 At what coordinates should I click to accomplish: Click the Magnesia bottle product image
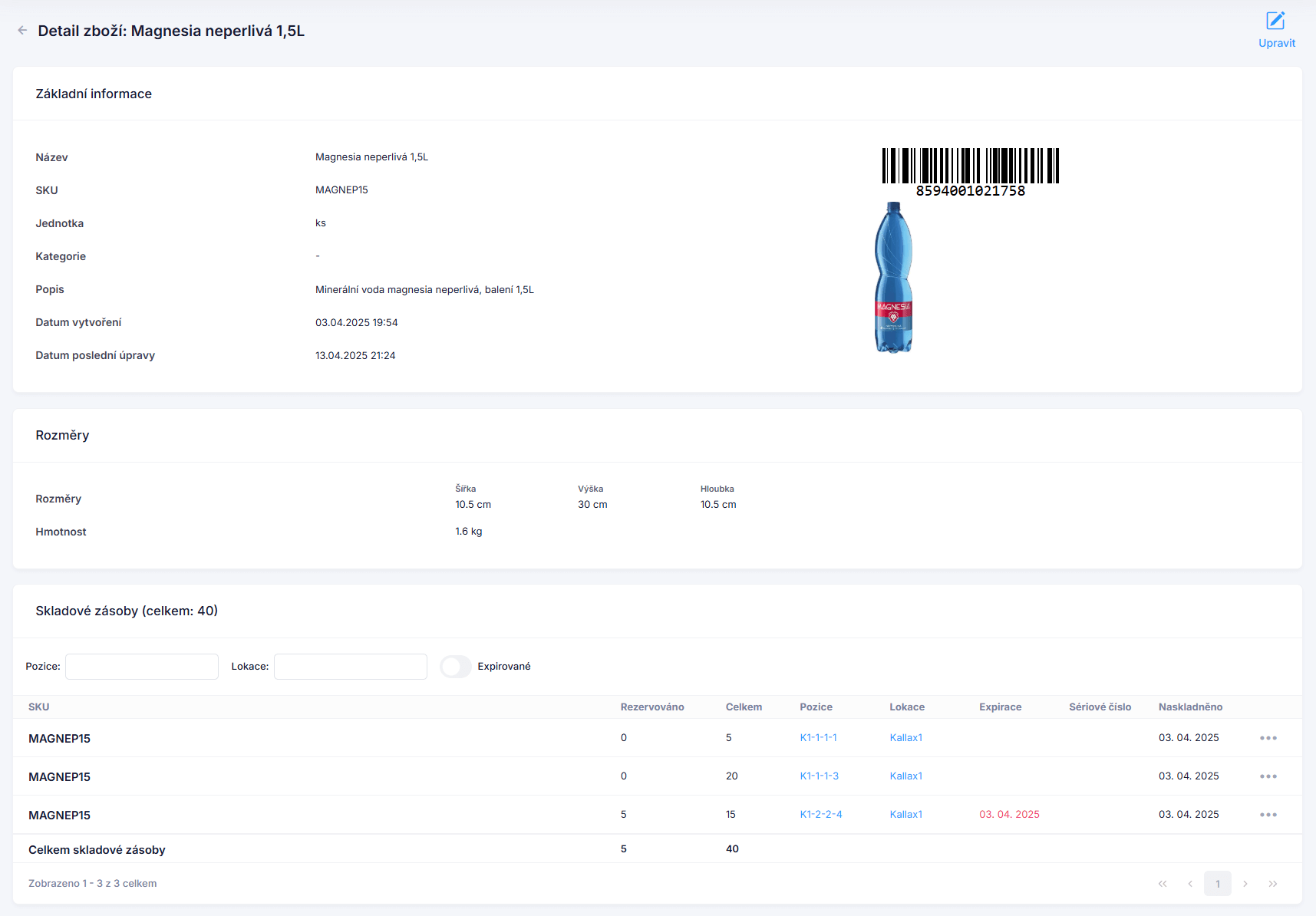click(894, 278)
